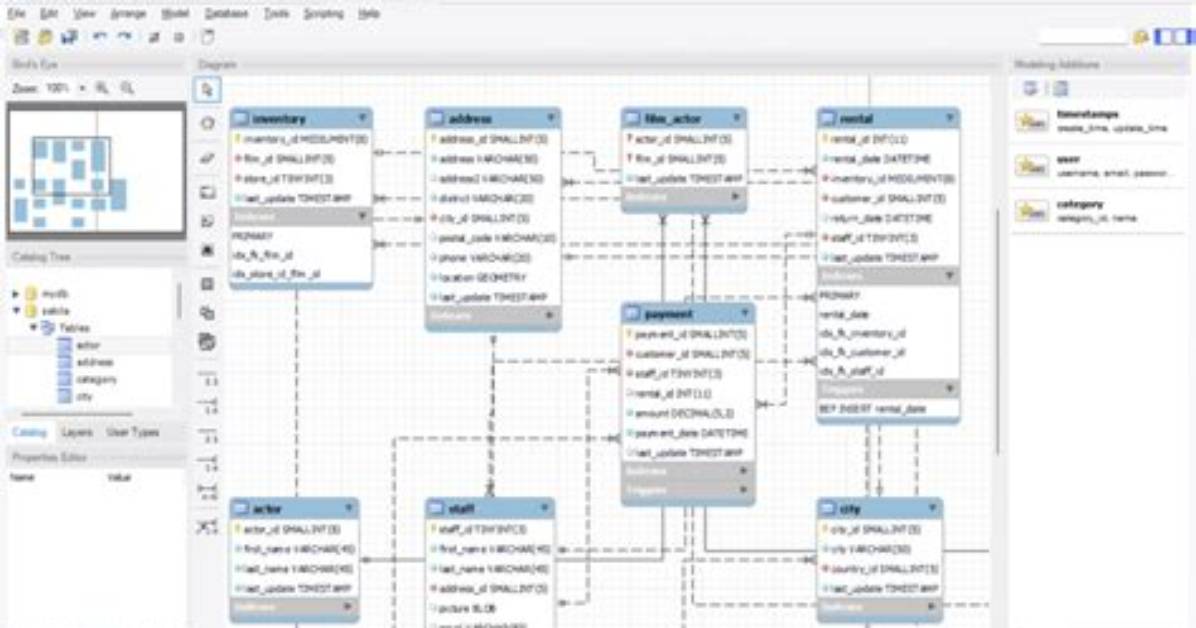Collapse the payment table header arrow
The height and width of the screenshot is (628, 1196).
tap(745, 313)
